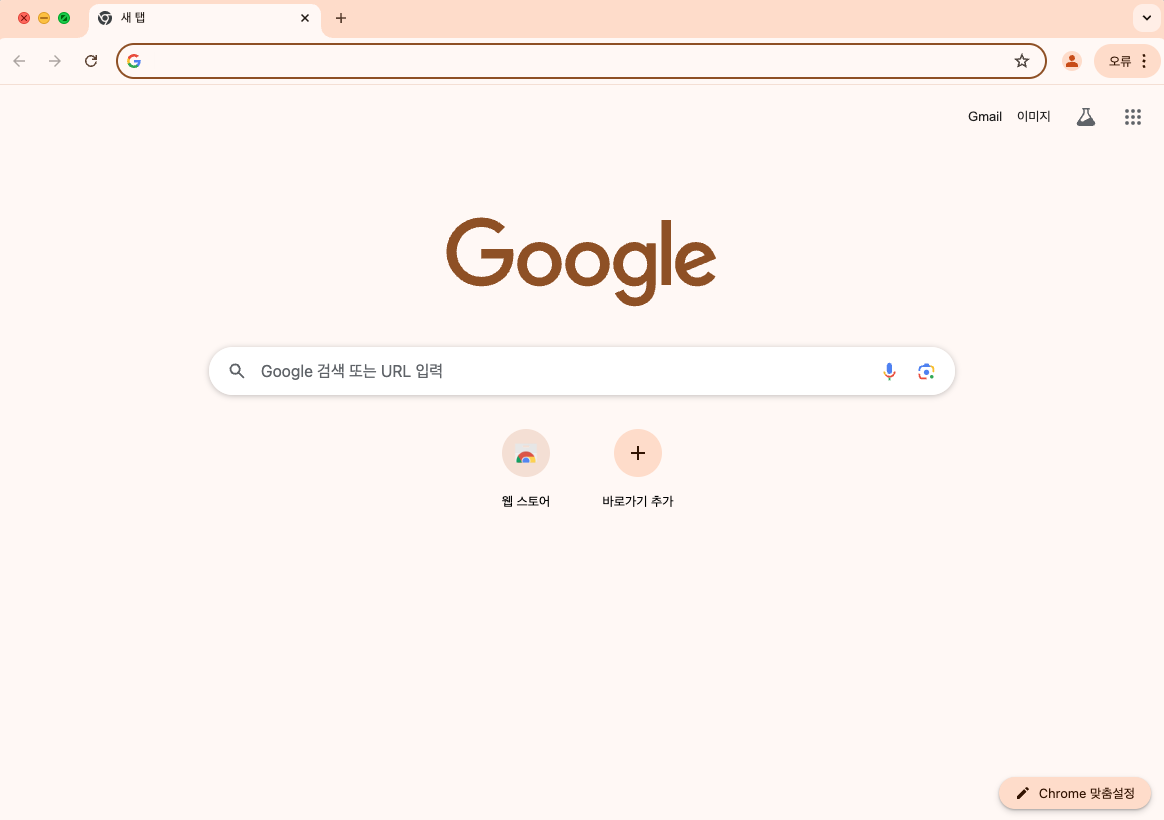Screen dimensions: 1164x820
Task: Open Google Lens image search icon
Action: [925, 371]
